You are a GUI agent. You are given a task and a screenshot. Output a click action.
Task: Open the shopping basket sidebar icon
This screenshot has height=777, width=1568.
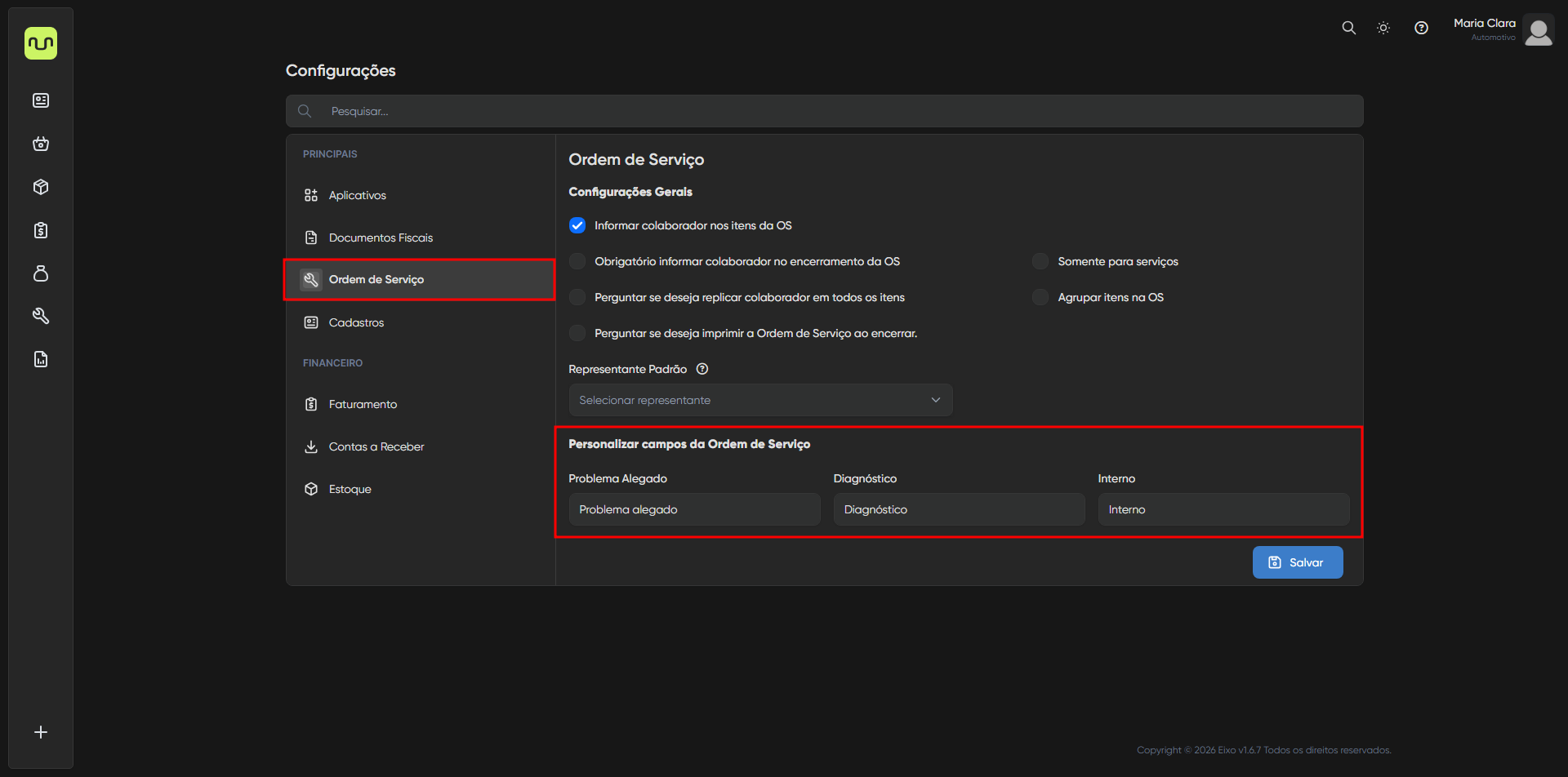(x=41, y=144)
